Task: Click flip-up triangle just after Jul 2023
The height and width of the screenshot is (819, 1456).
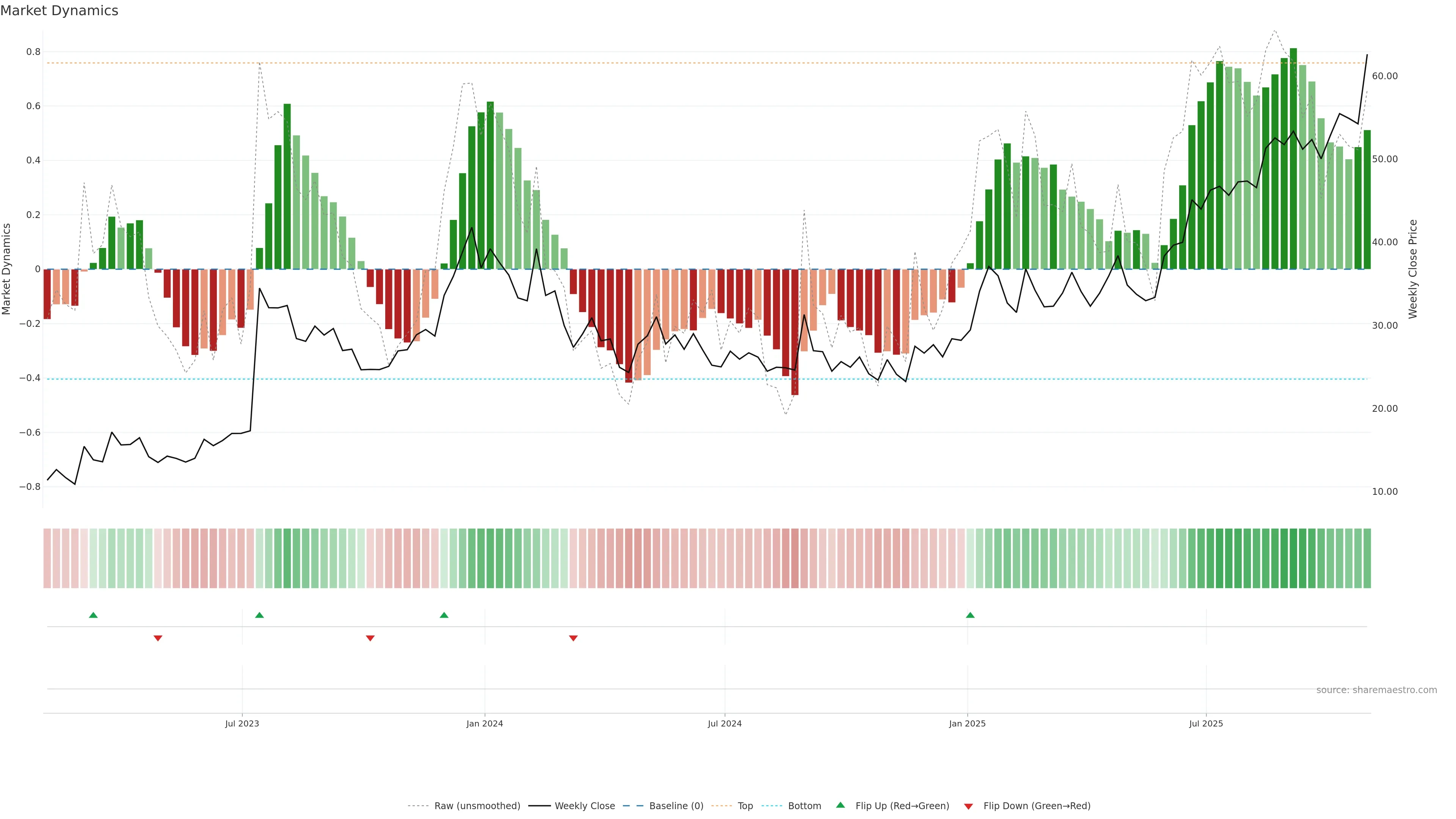Action: tap(259, 615)
